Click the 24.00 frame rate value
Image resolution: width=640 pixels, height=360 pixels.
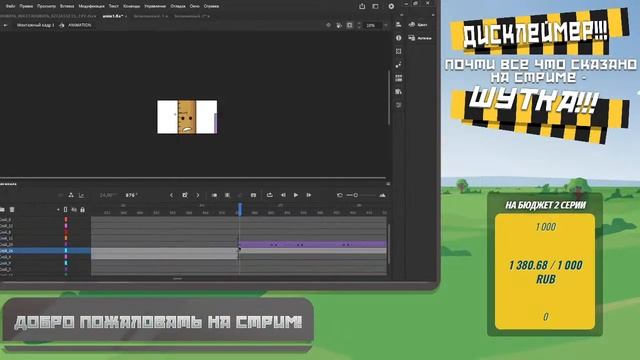tap(107, 196)
